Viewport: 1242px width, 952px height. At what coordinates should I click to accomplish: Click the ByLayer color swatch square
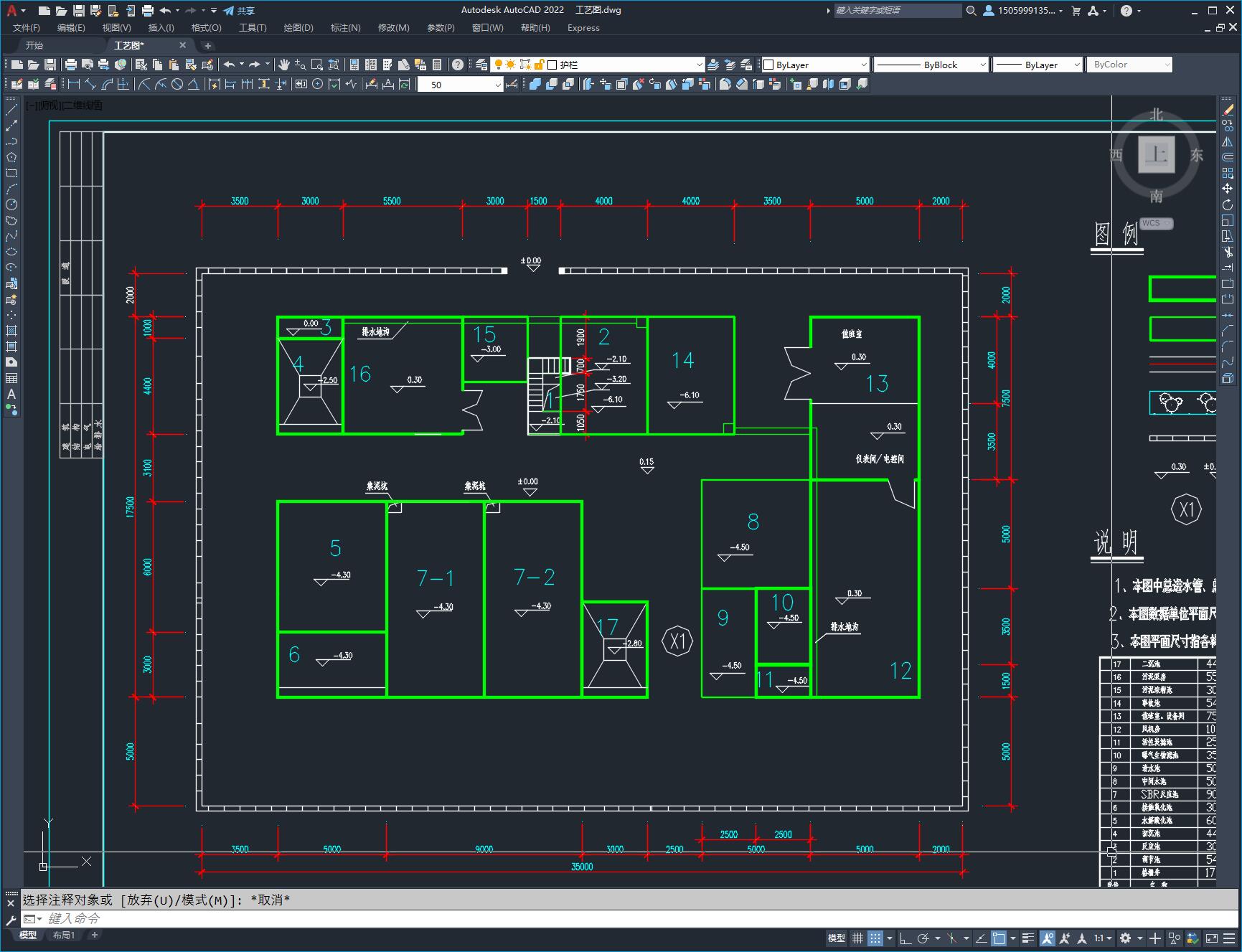768,65
